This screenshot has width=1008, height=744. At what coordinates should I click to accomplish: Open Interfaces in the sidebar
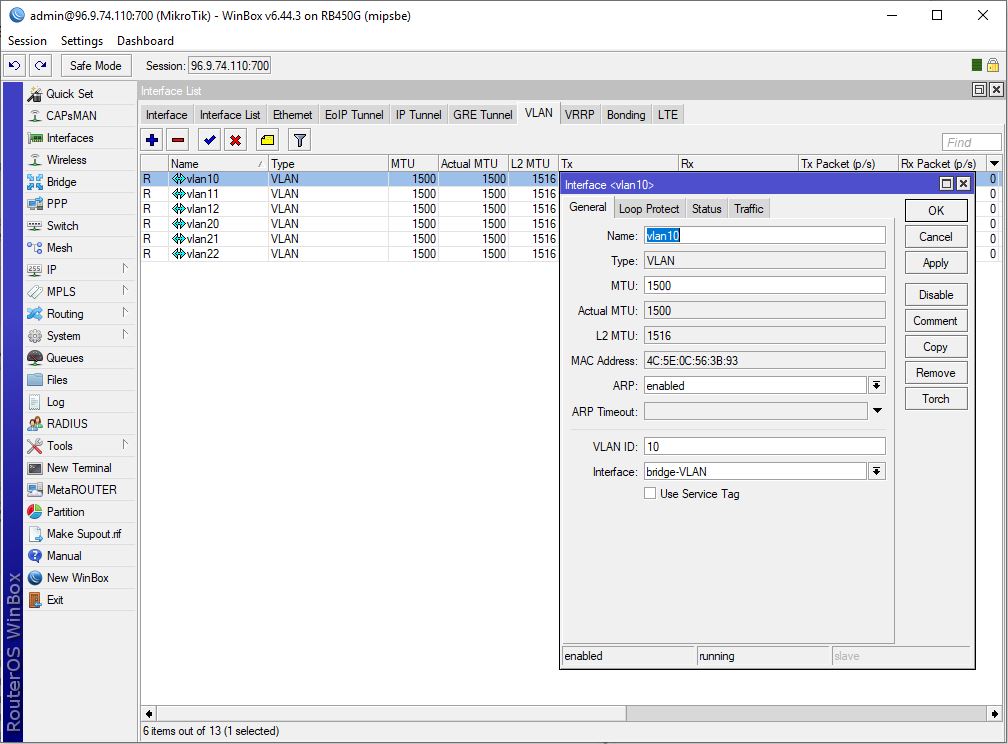pos(69,138)
